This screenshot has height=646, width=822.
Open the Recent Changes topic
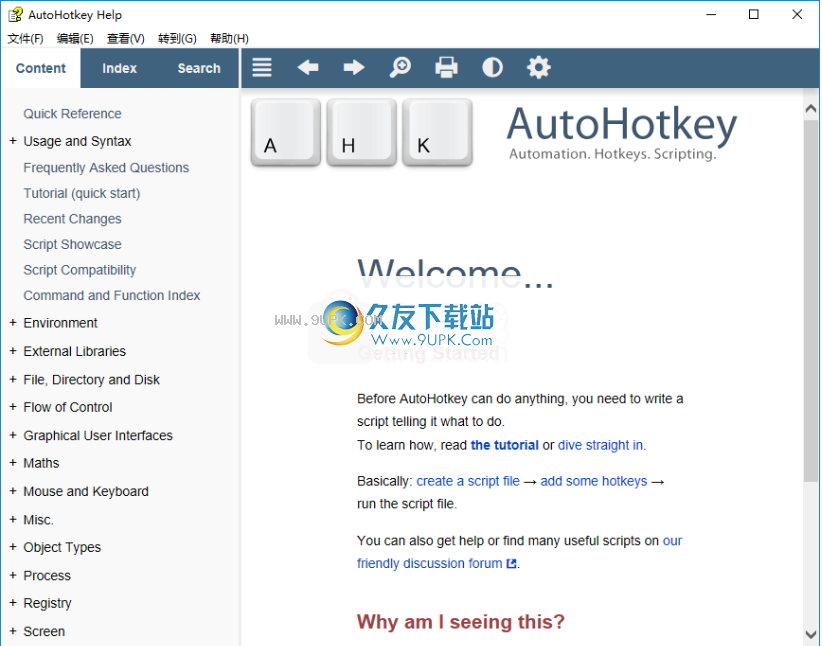click(x=72, y=219)
